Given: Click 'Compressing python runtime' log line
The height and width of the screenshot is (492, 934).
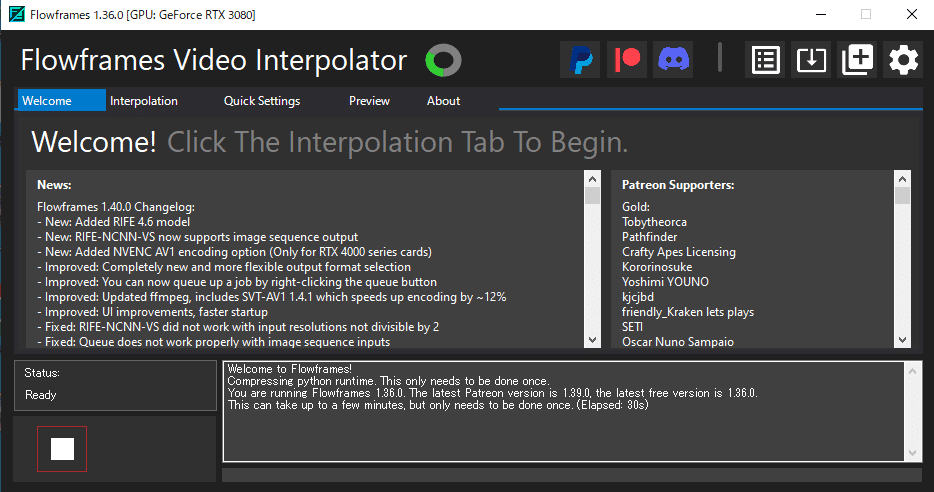Looking at the screenshot, I should click(388, 381).
